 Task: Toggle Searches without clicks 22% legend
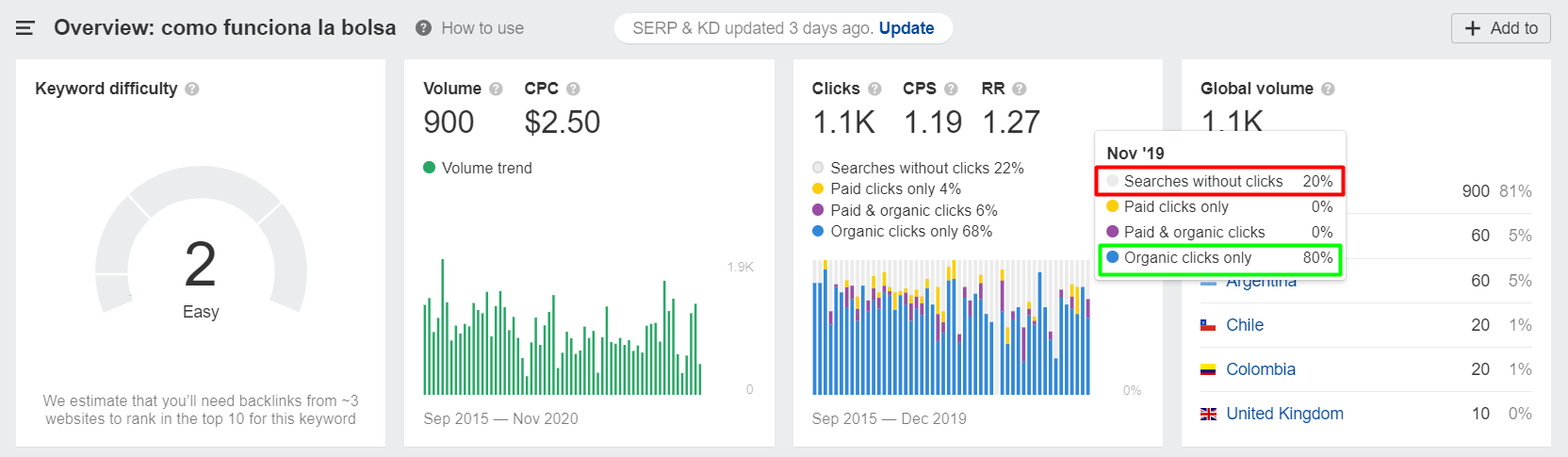coord(818,168)
